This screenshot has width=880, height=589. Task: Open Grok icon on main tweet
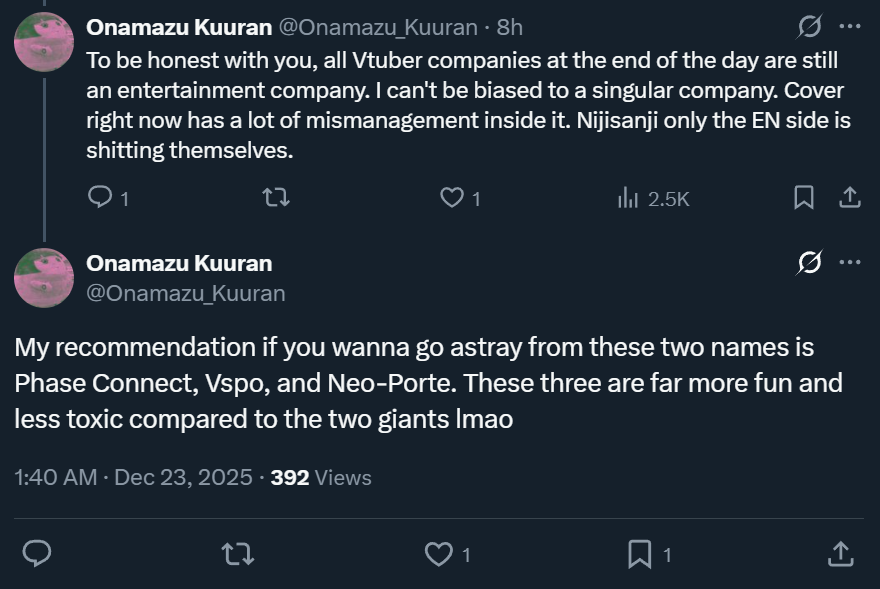tap(808, 263)
